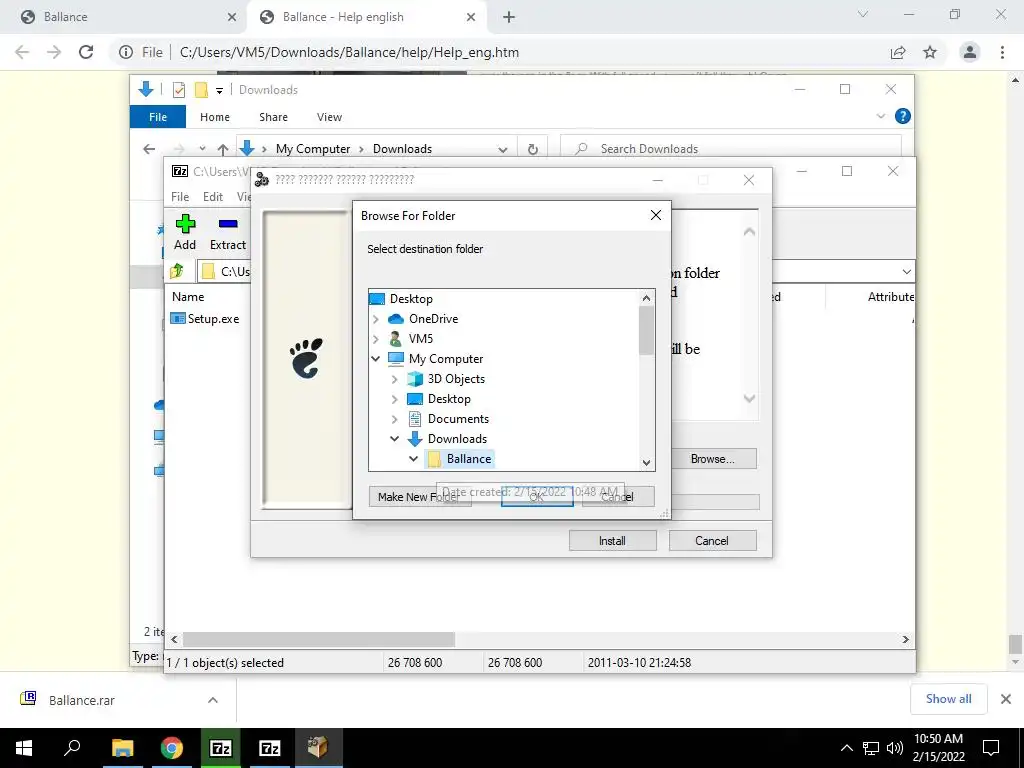1024x768 pixels.
Task: Bookmark this page with the star icon
Action: click(930, 52)
